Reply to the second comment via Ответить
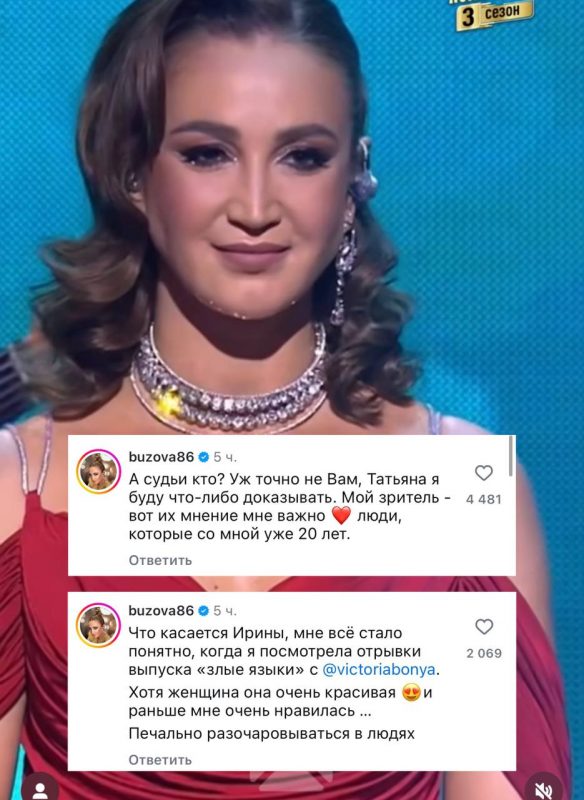 point(160,760)
